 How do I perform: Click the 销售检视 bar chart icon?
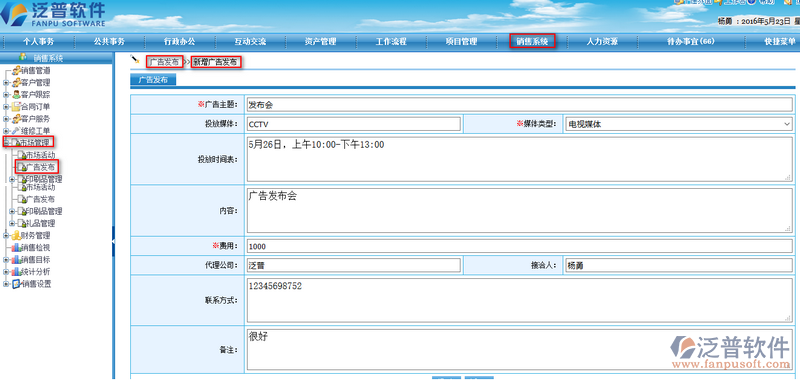point(16,247)
